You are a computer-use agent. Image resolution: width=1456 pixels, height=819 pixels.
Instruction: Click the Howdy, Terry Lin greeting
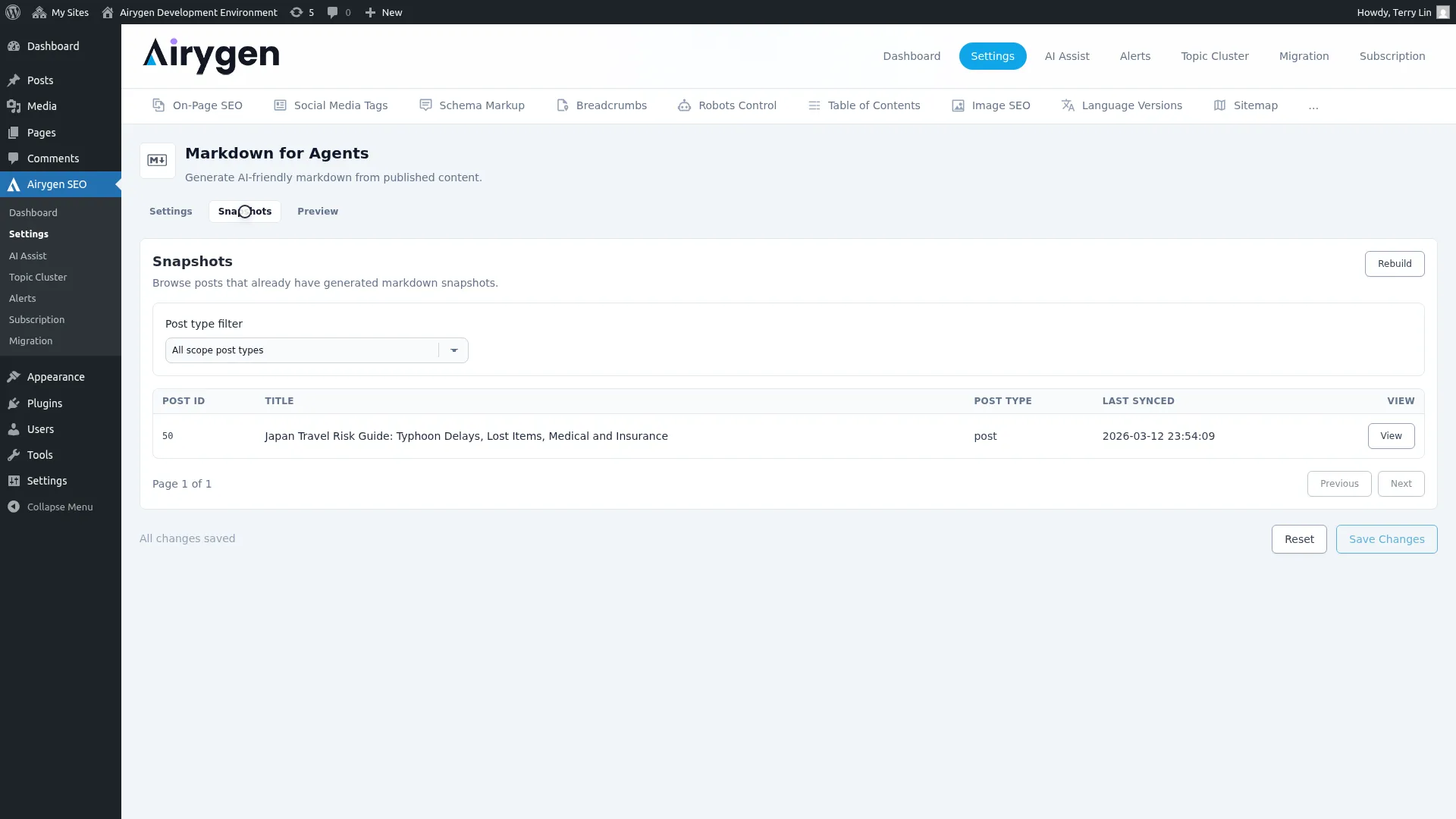point(1394,12)
